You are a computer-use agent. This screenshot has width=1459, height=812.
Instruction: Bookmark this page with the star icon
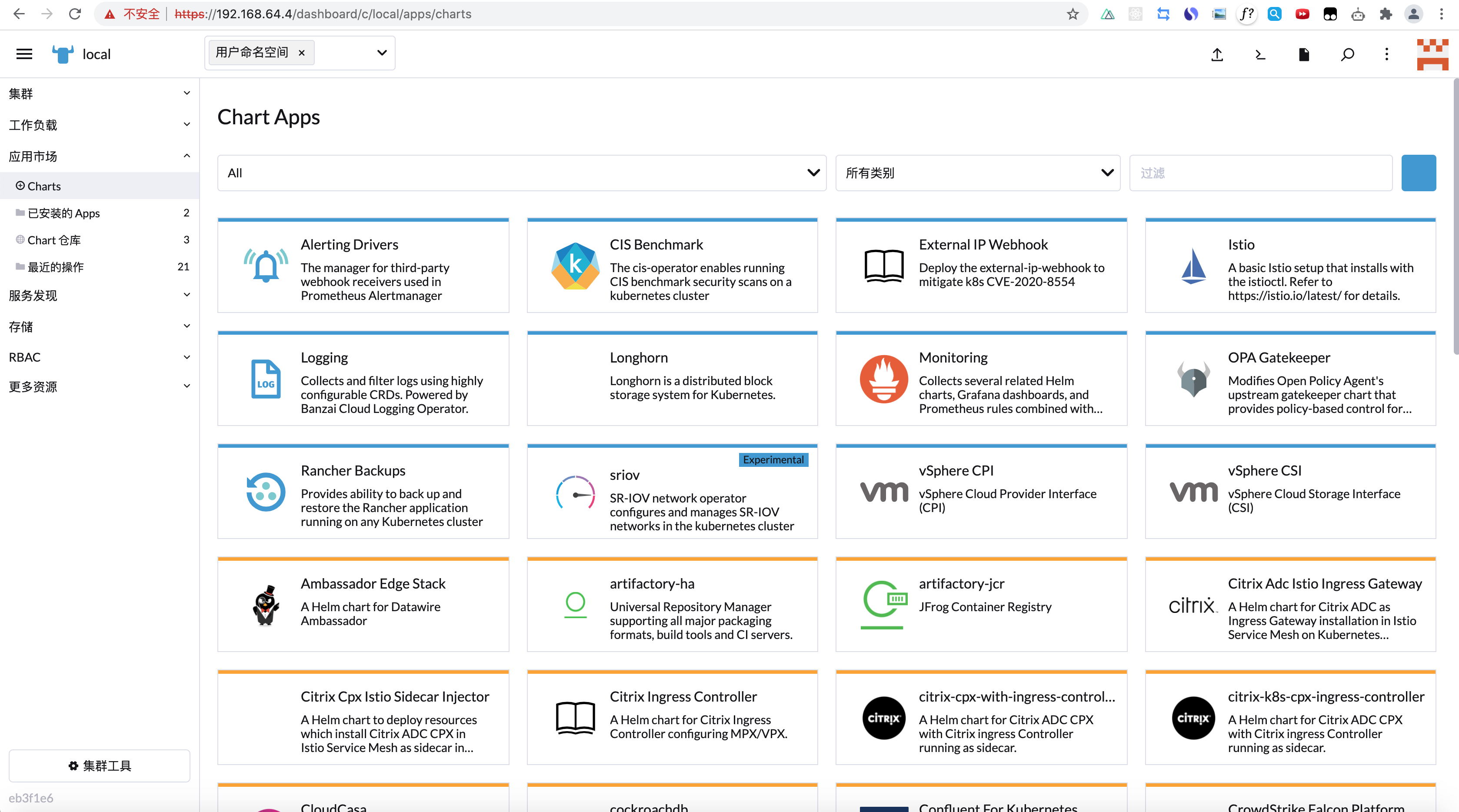point(1072,13)
